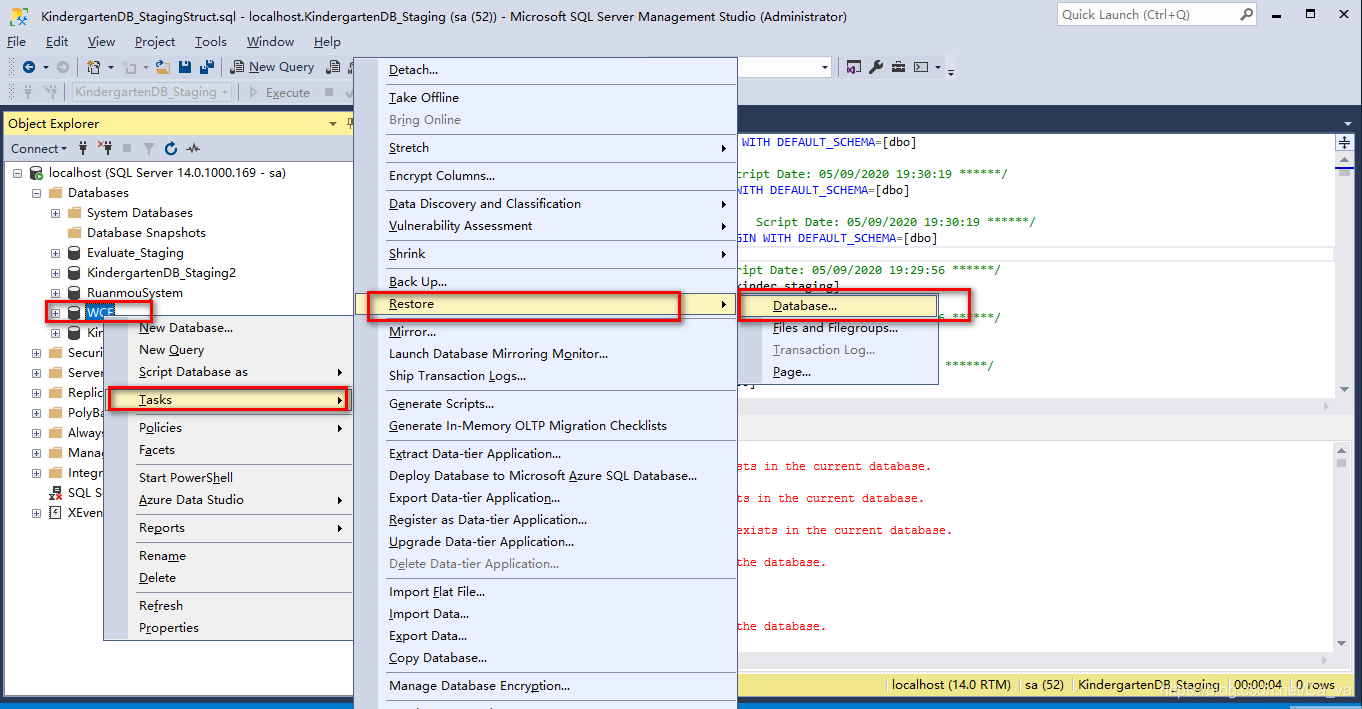Select Restore in the Tasks submenu

click(546, 304)
